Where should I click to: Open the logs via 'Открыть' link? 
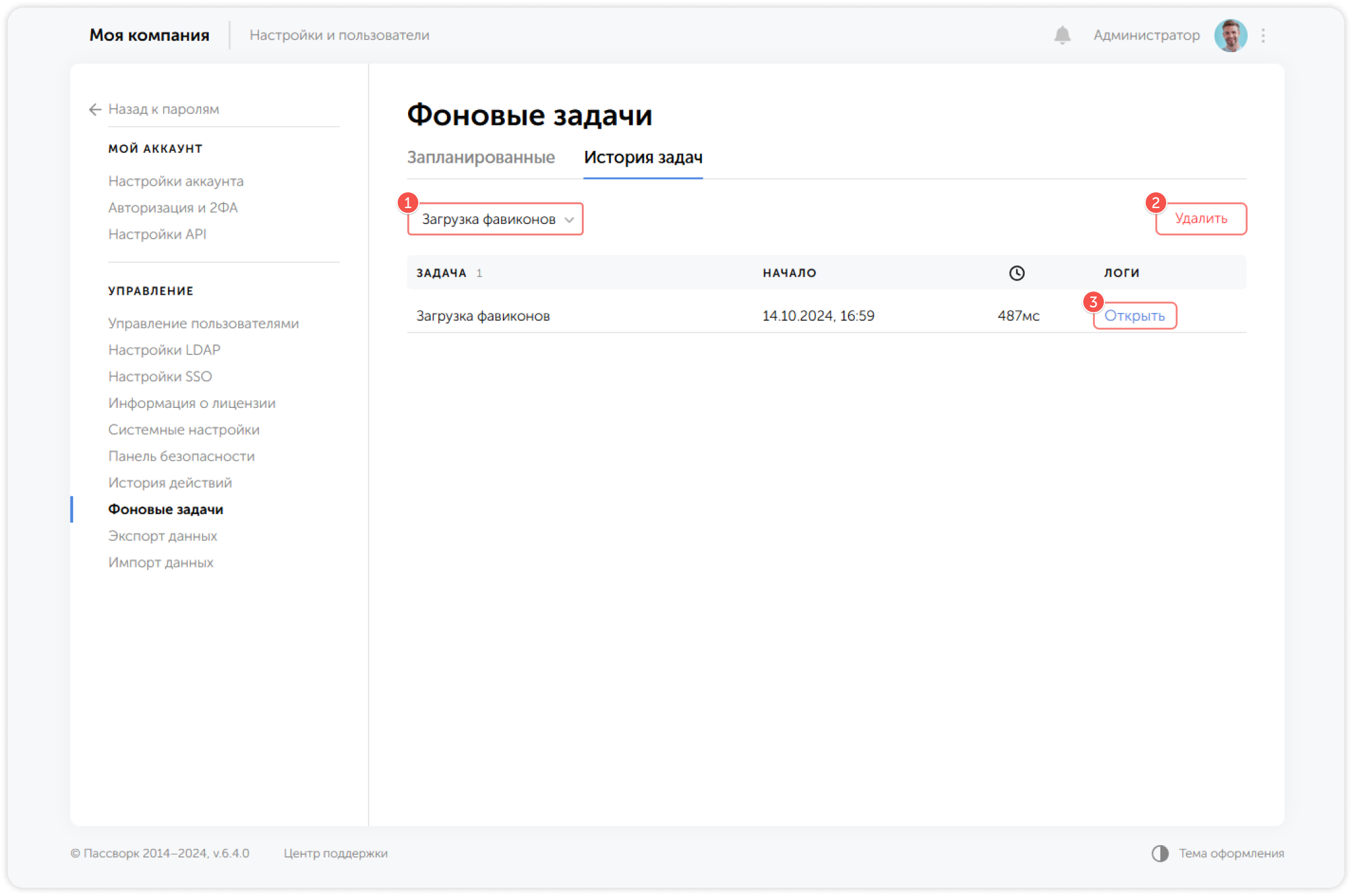1136,315
